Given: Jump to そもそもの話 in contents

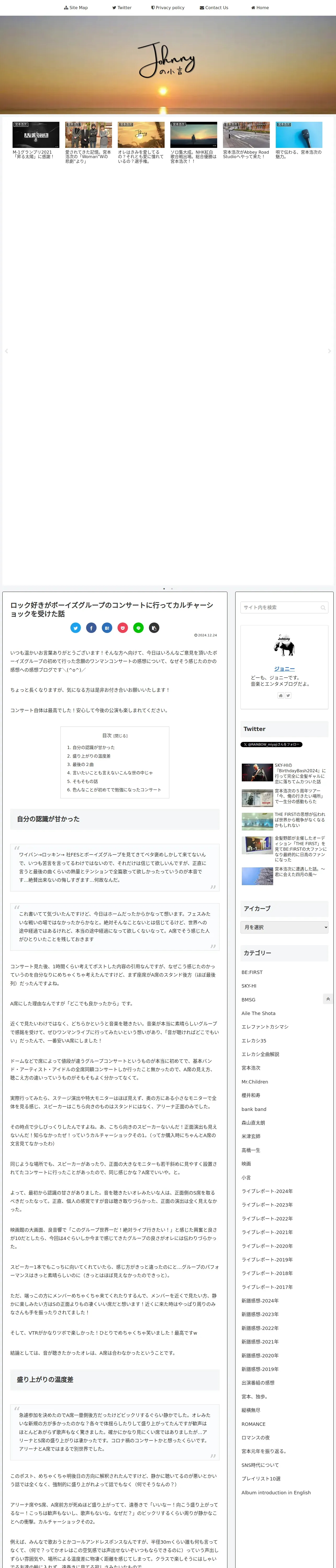Looking at the screenshot, I should [85, 782].
